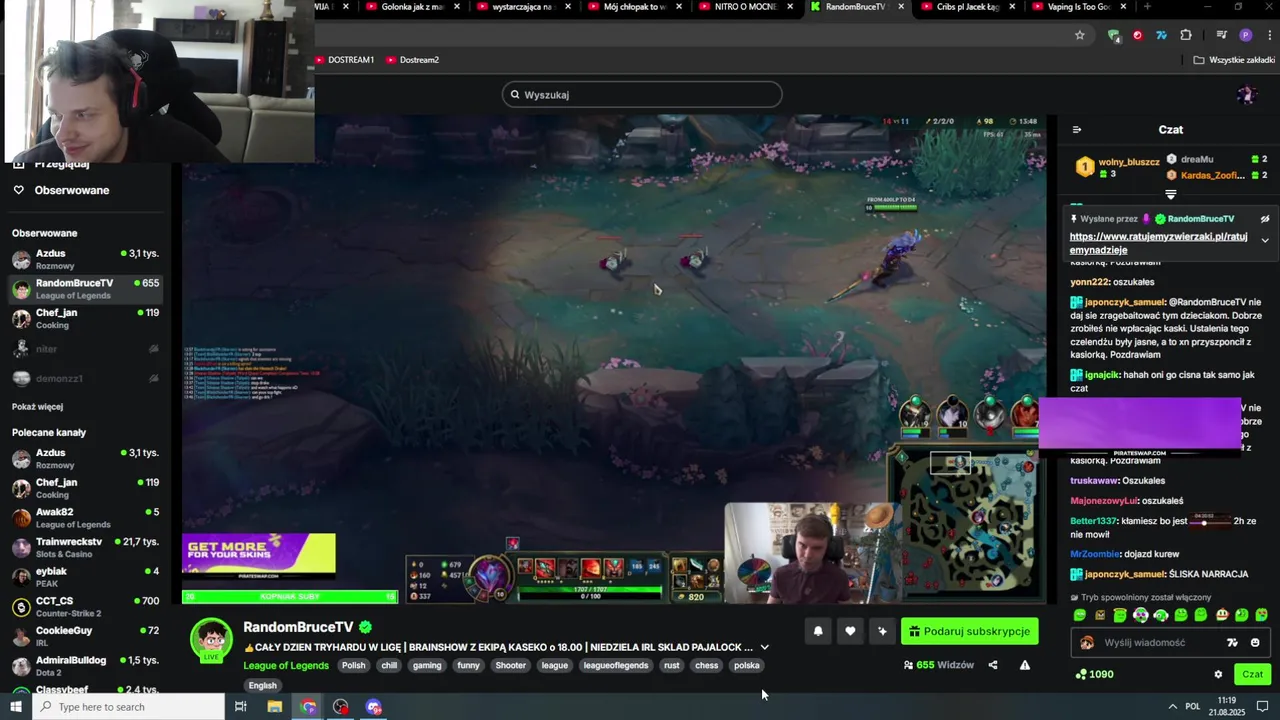Click POL language indicator in tray
The height and width of the screenshot is (720, 1280).
[1193, 707]
